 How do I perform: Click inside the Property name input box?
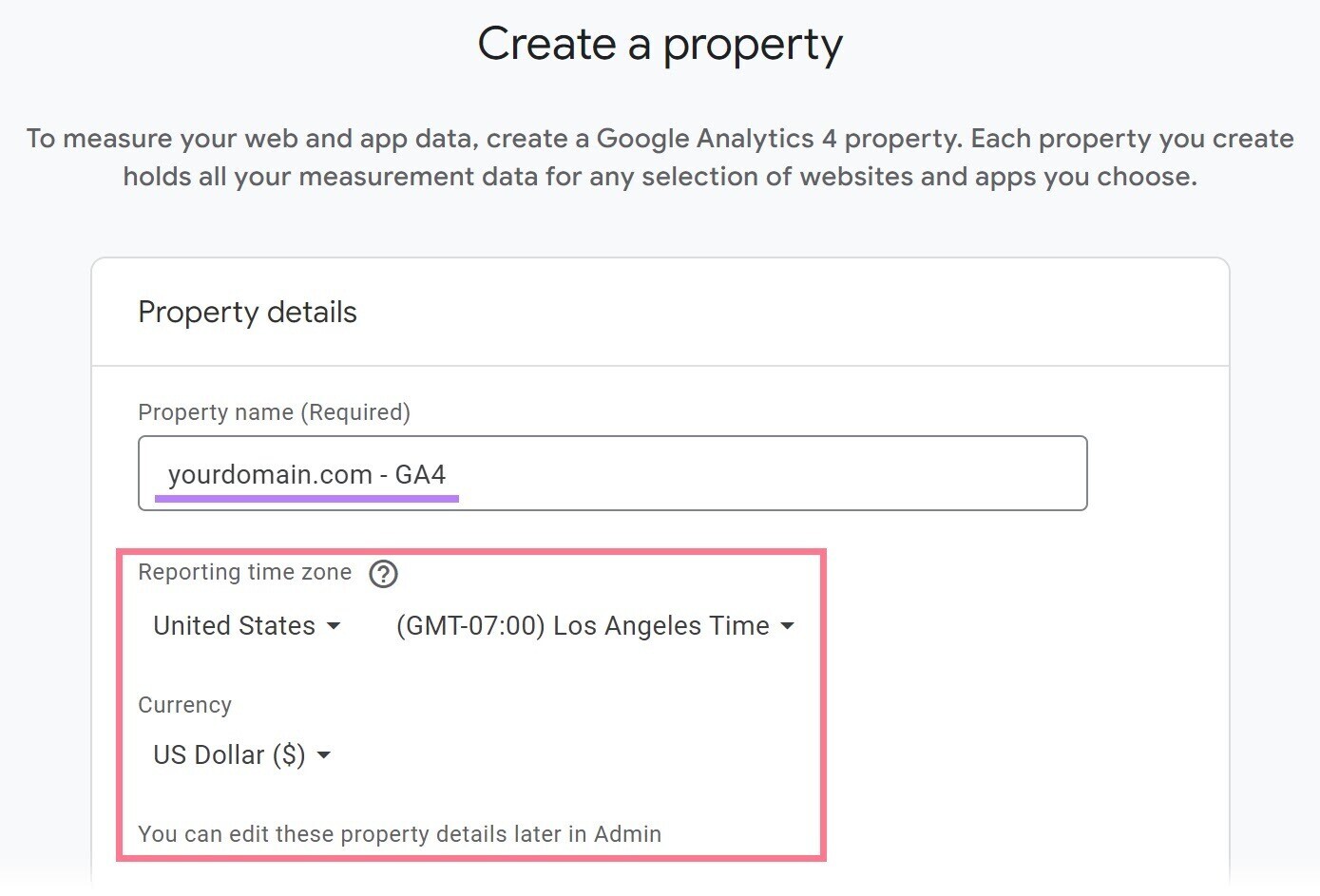[x=612, y=473]
